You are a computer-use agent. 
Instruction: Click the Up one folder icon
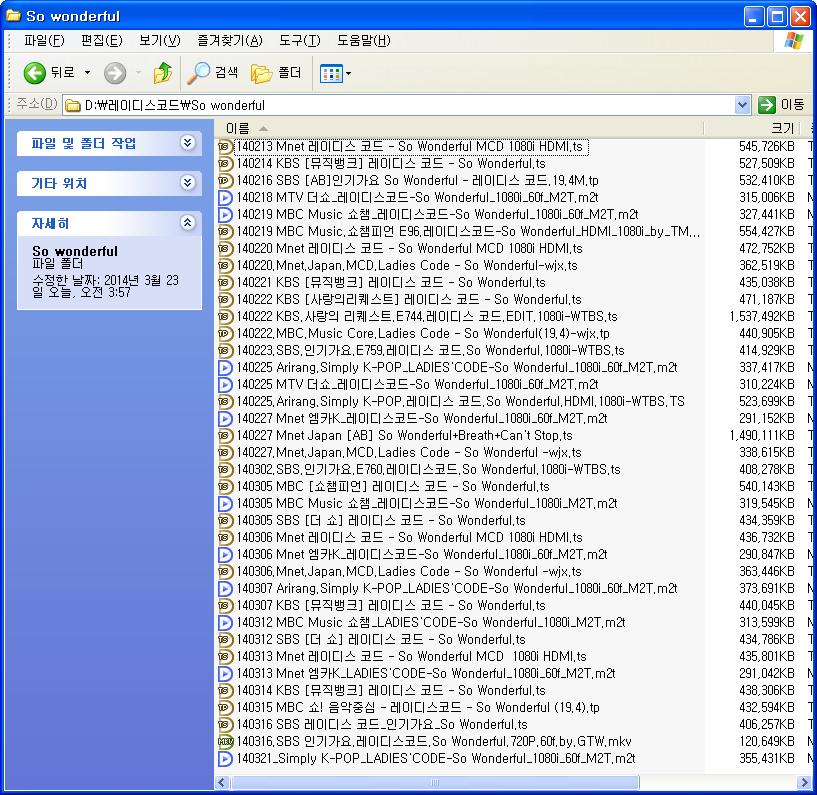[x=163, y=73]
